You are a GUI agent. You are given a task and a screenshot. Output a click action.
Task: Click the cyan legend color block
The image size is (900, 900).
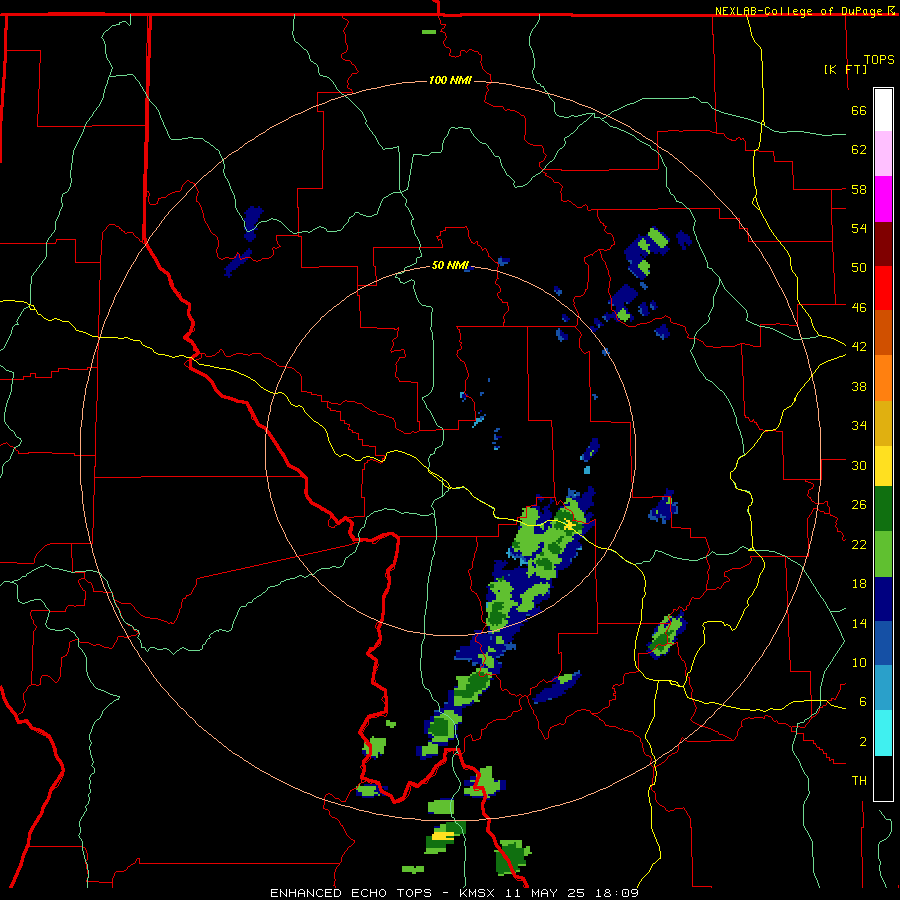tap(883, 733)
